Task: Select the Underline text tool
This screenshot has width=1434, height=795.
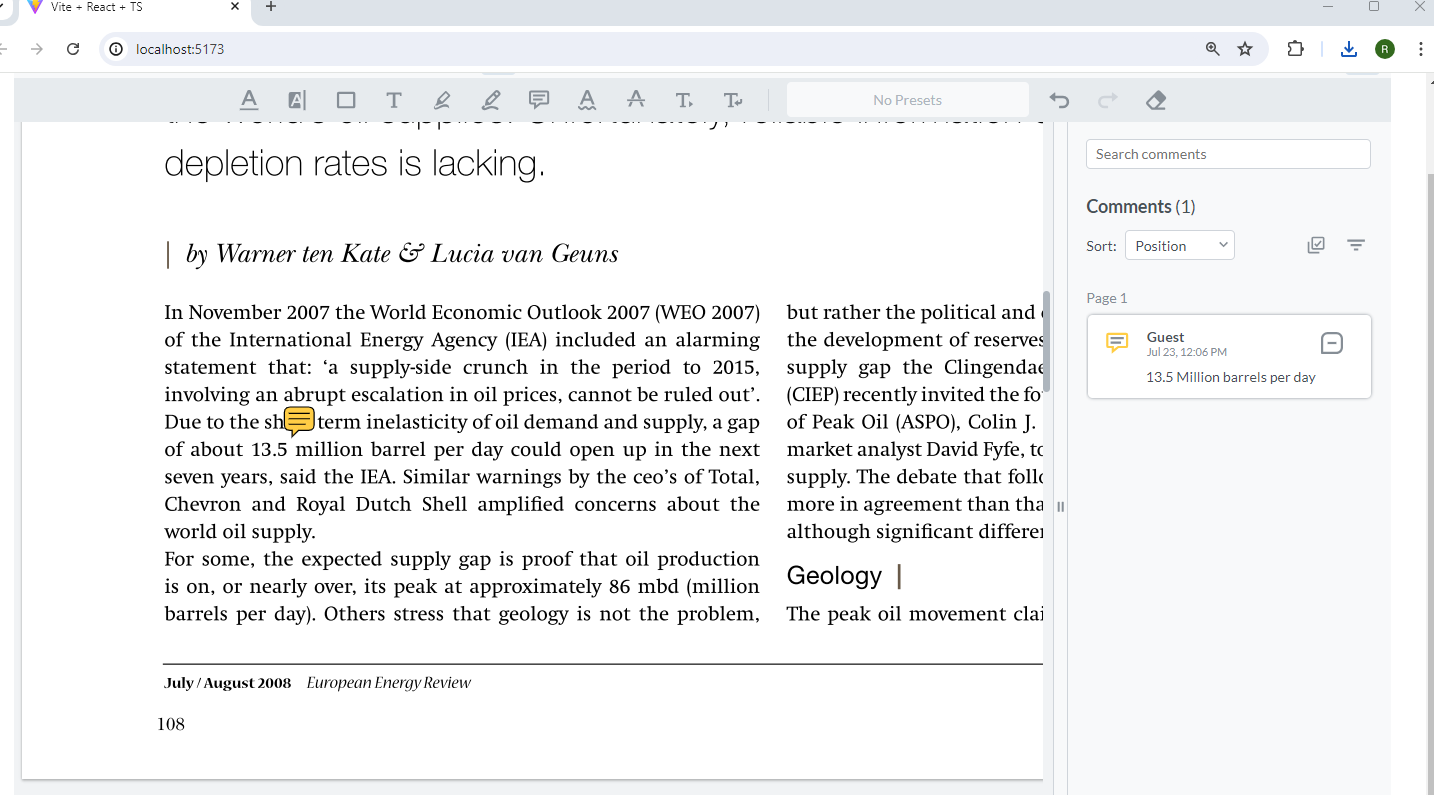Action: (x=249, y=100)
